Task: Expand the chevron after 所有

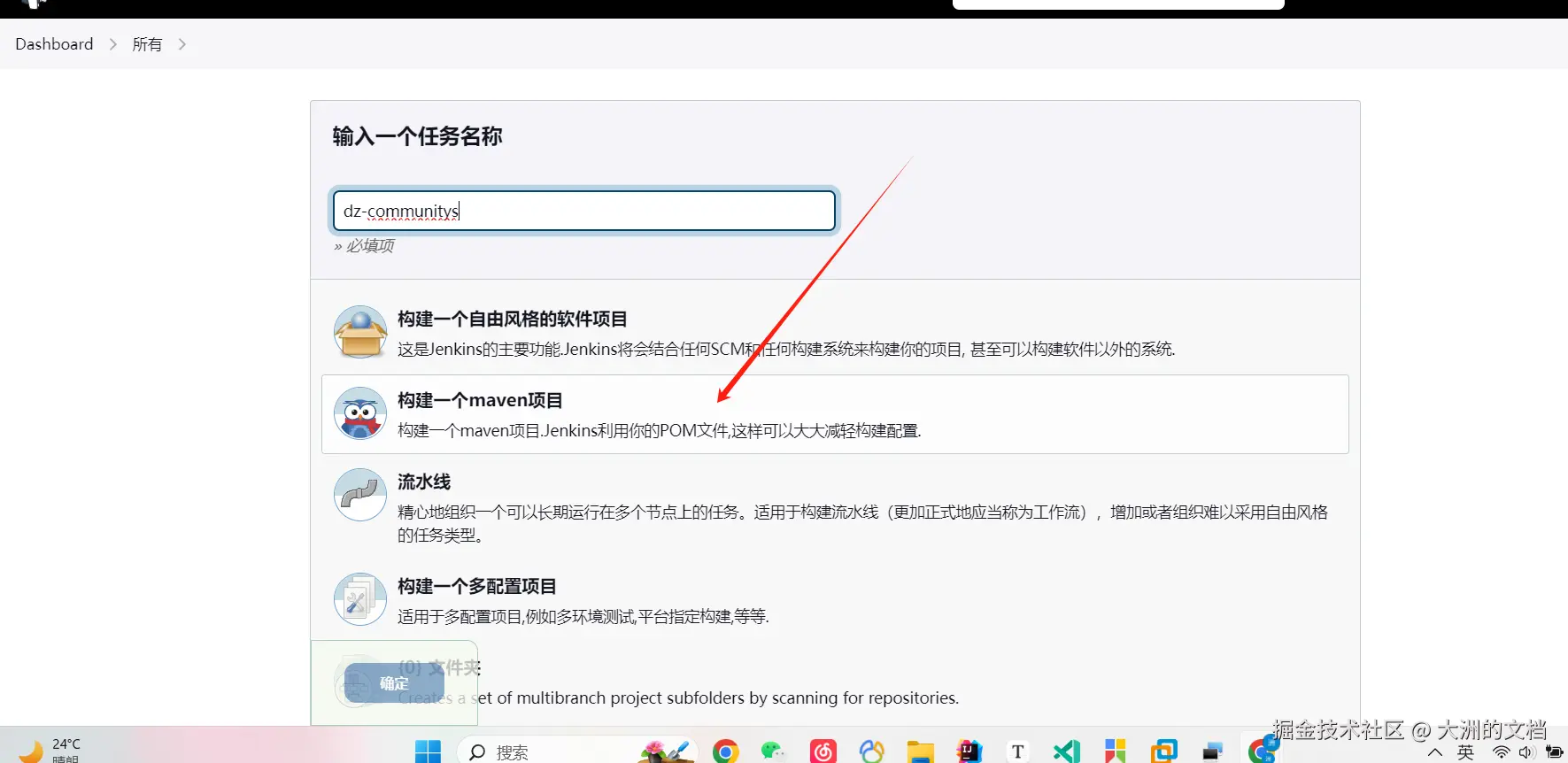Action: [x=182, y=44]
